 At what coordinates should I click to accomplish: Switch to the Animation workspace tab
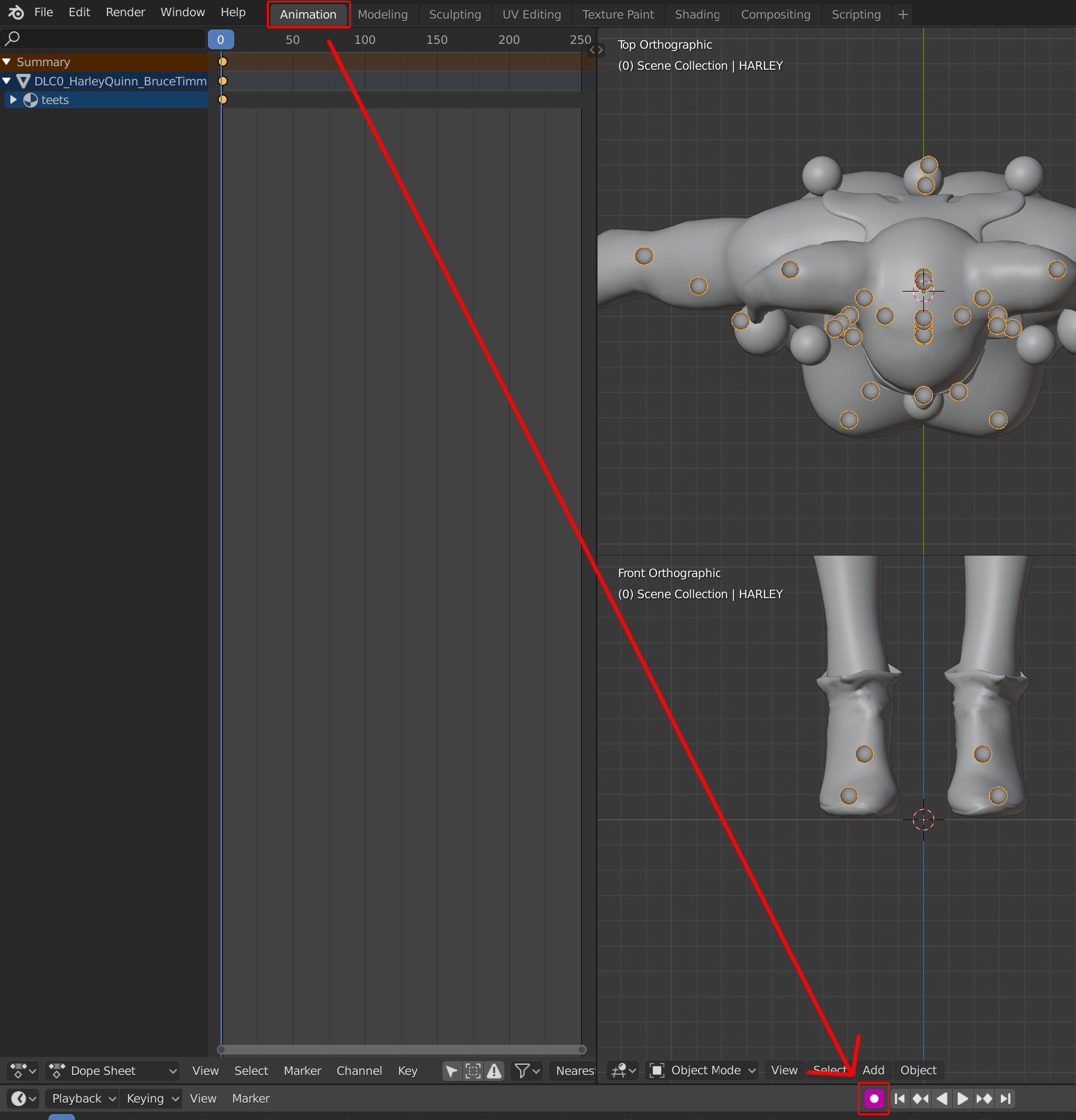click(308, 14)
